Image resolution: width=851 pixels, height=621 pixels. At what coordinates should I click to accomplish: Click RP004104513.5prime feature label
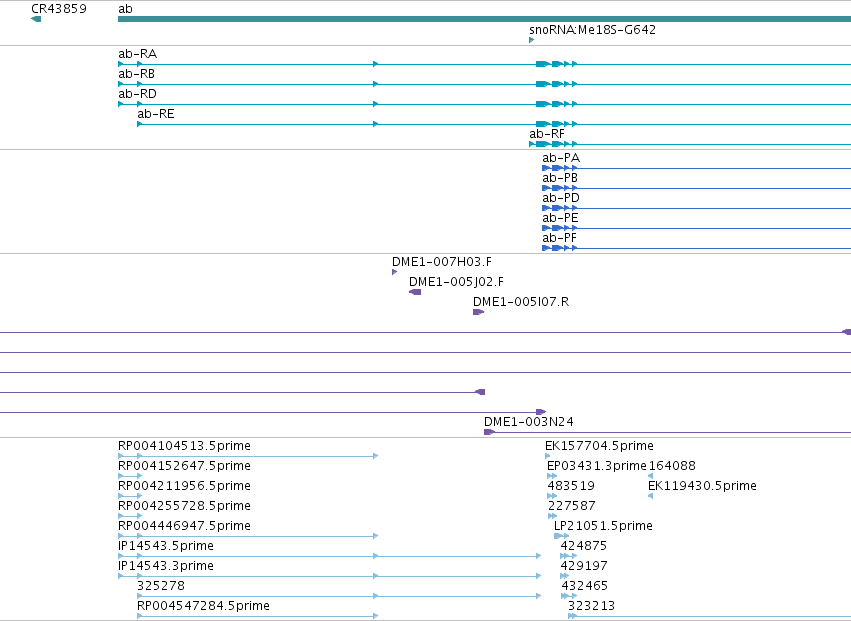click(x=185, y=446)
